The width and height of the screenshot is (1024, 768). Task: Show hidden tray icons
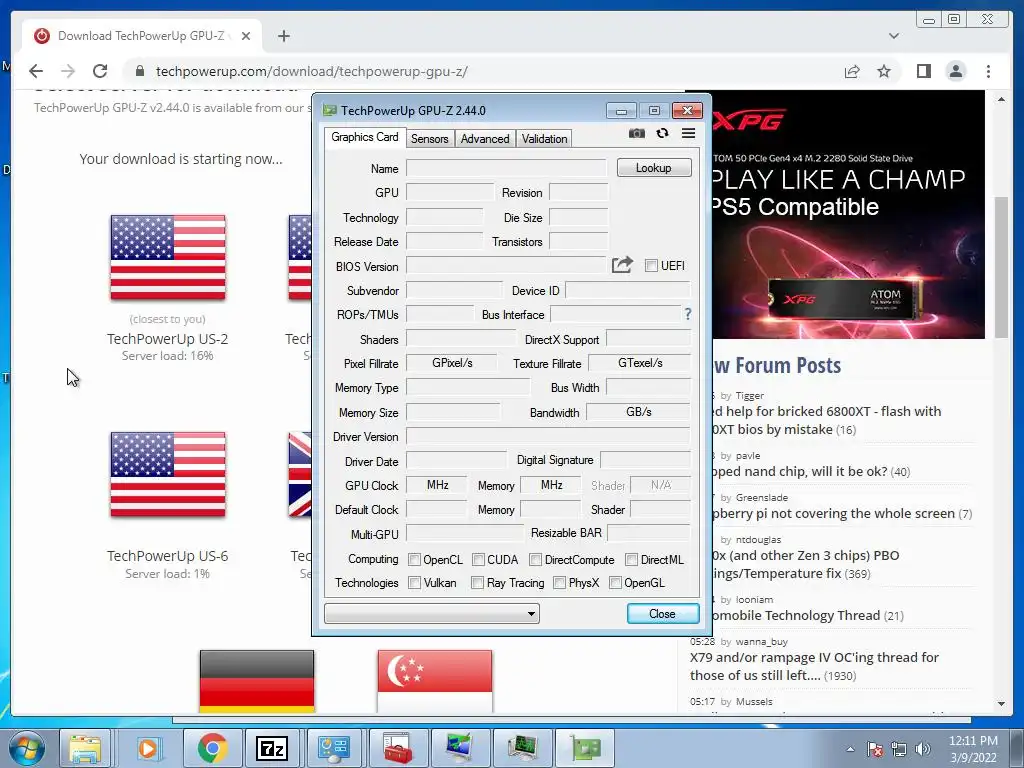pyautogui.click(x=850, y=749)
